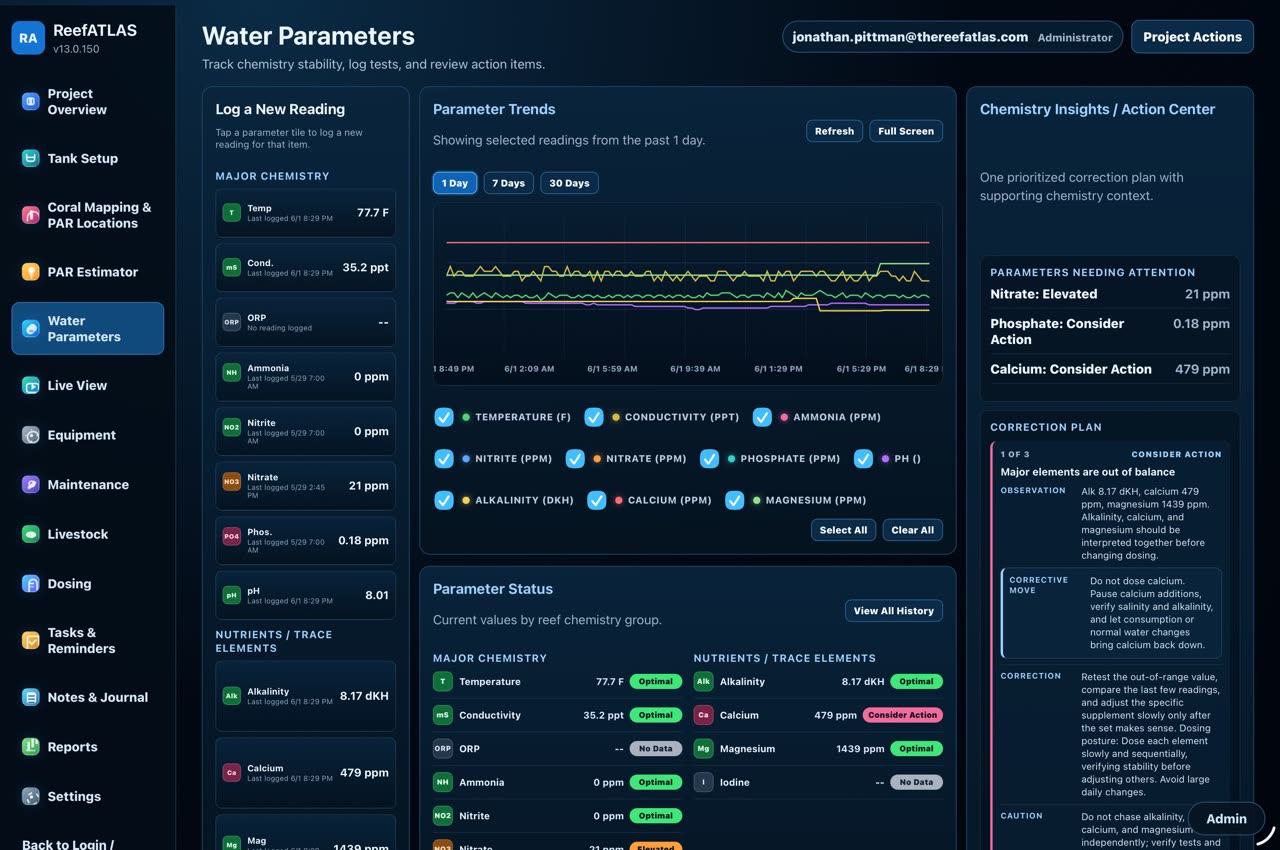Click the Alk icon on Alkalinity tile

click(x=231, y=696)
